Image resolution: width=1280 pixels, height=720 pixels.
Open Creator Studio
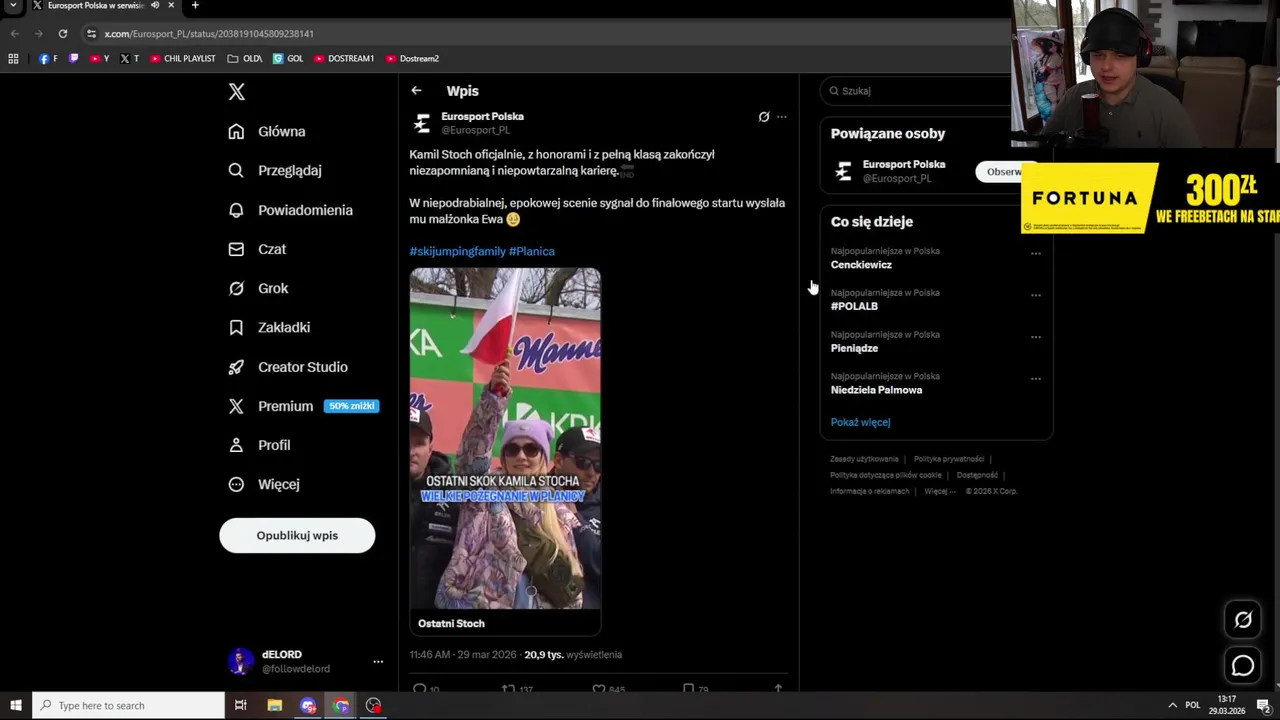(288, 367)
